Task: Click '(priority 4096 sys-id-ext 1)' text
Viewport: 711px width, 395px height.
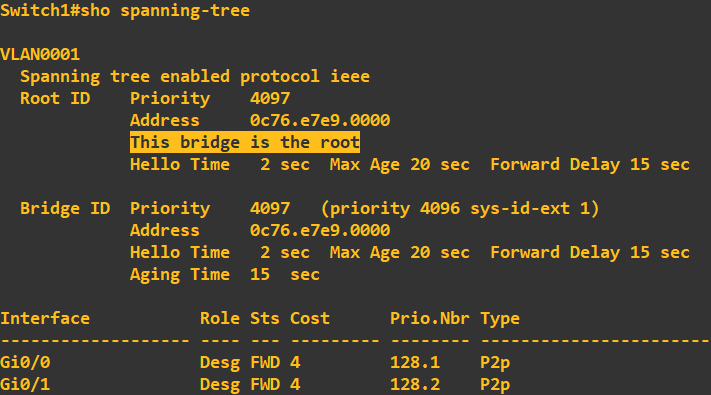Action: point(460,209)
